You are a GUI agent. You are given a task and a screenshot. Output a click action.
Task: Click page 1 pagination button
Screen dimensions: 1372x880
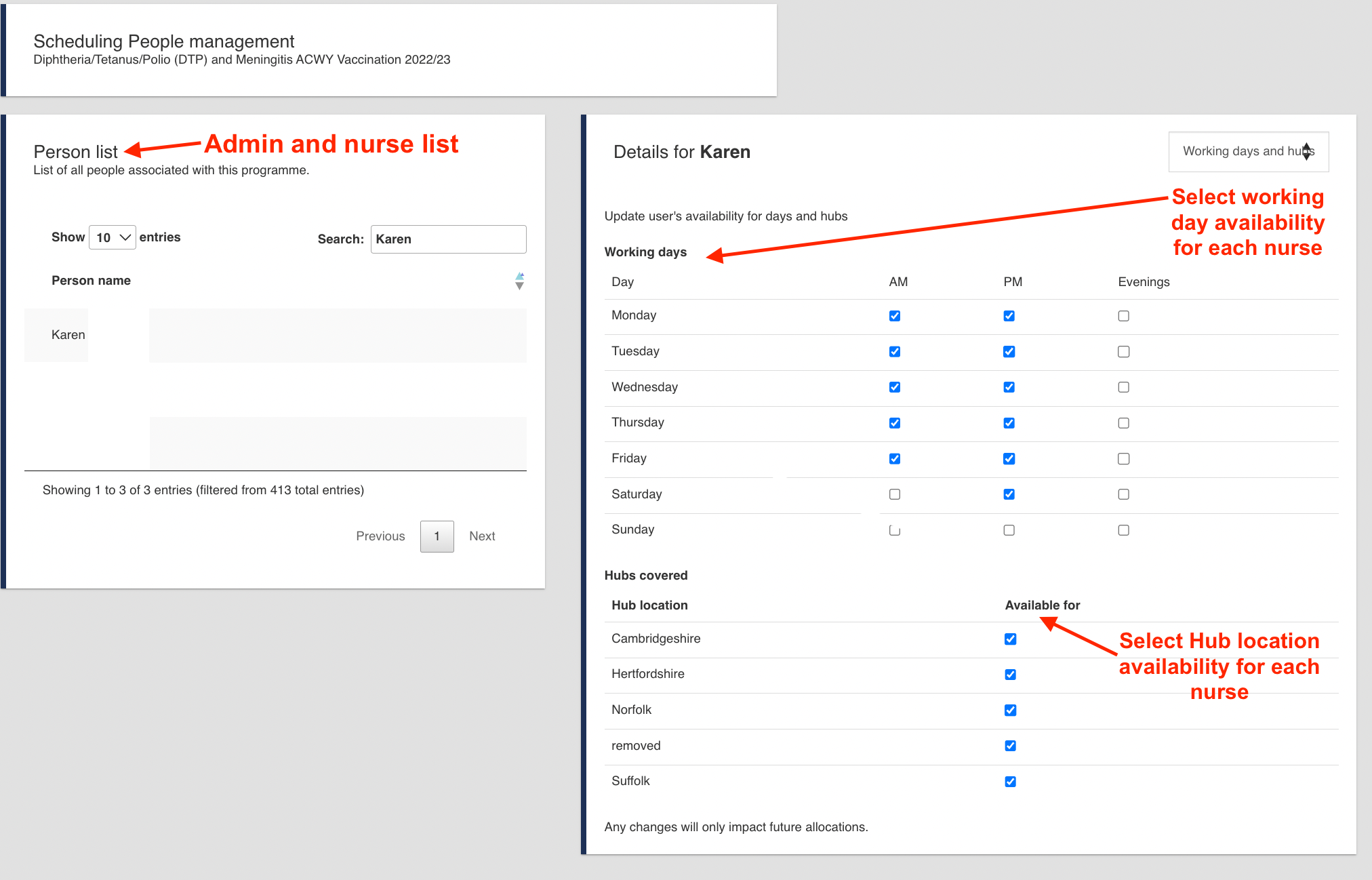pyautogui.click(x=437, y=536)
